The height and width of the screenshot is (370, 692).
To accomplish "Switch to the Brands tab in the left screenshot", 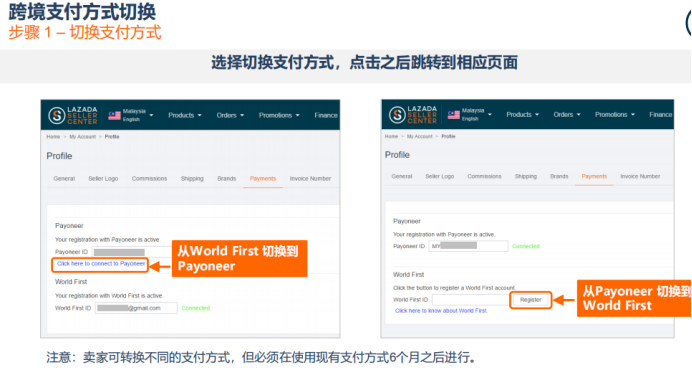I will [226, 178].
